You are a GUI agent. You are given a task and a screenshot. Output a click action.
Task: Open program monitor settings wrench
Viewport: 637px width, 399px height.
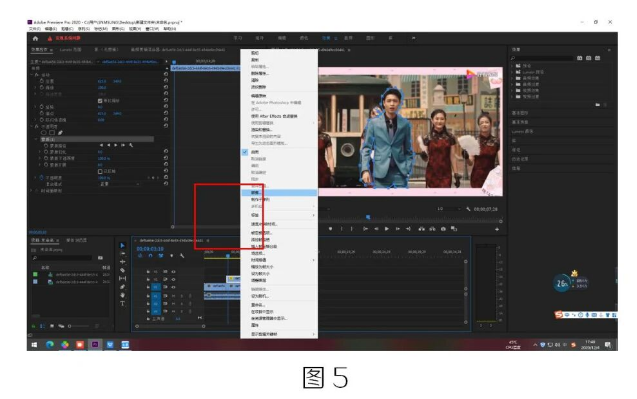click(468, 209)
